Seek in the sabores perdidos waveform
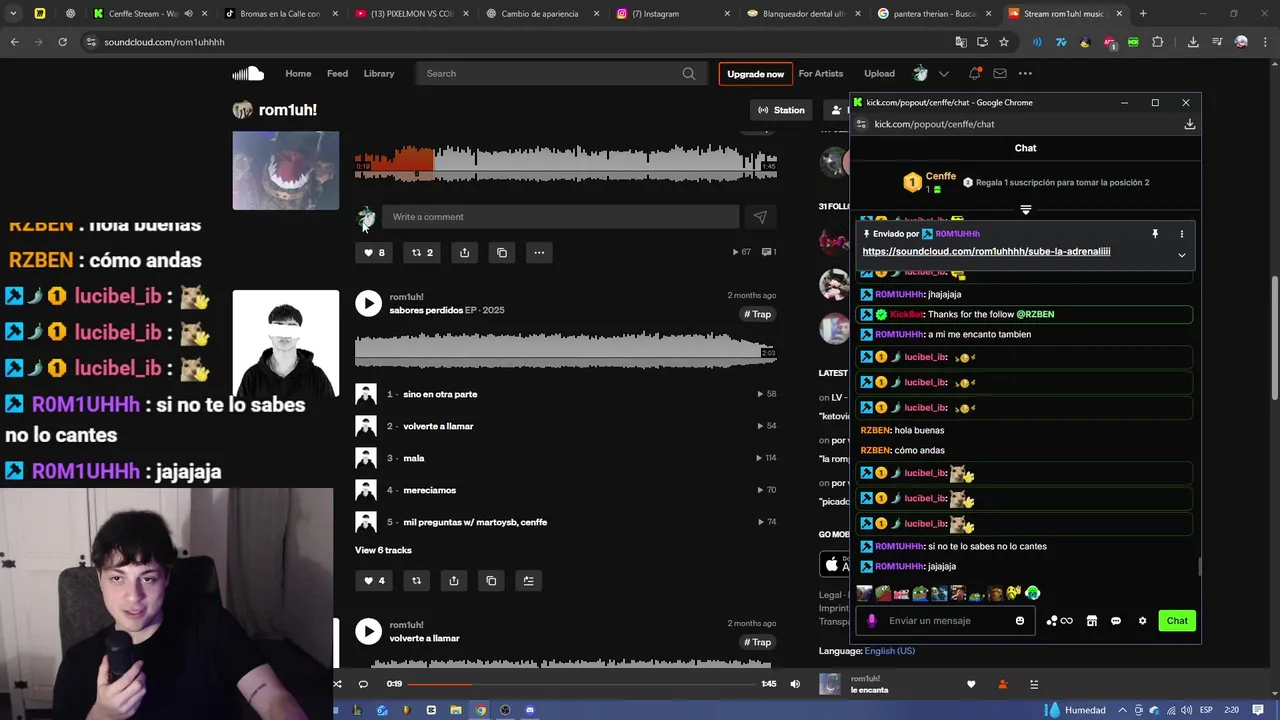1280x720 pixels. tap(566, 350)
